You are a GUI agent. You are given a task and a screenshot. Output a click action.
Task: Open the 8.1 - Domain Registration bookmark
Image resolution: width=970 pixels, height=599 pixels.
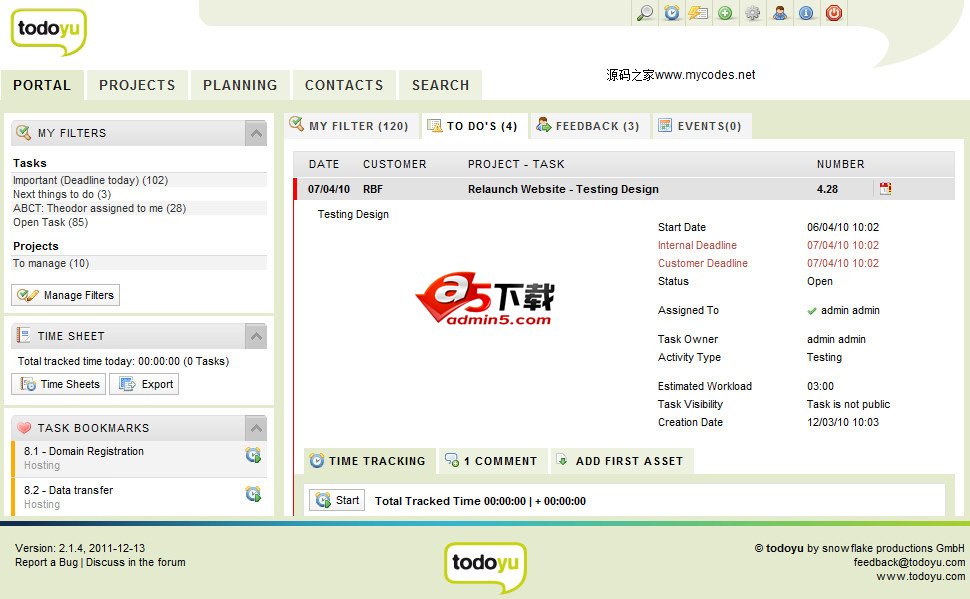[x=84, y=451]
